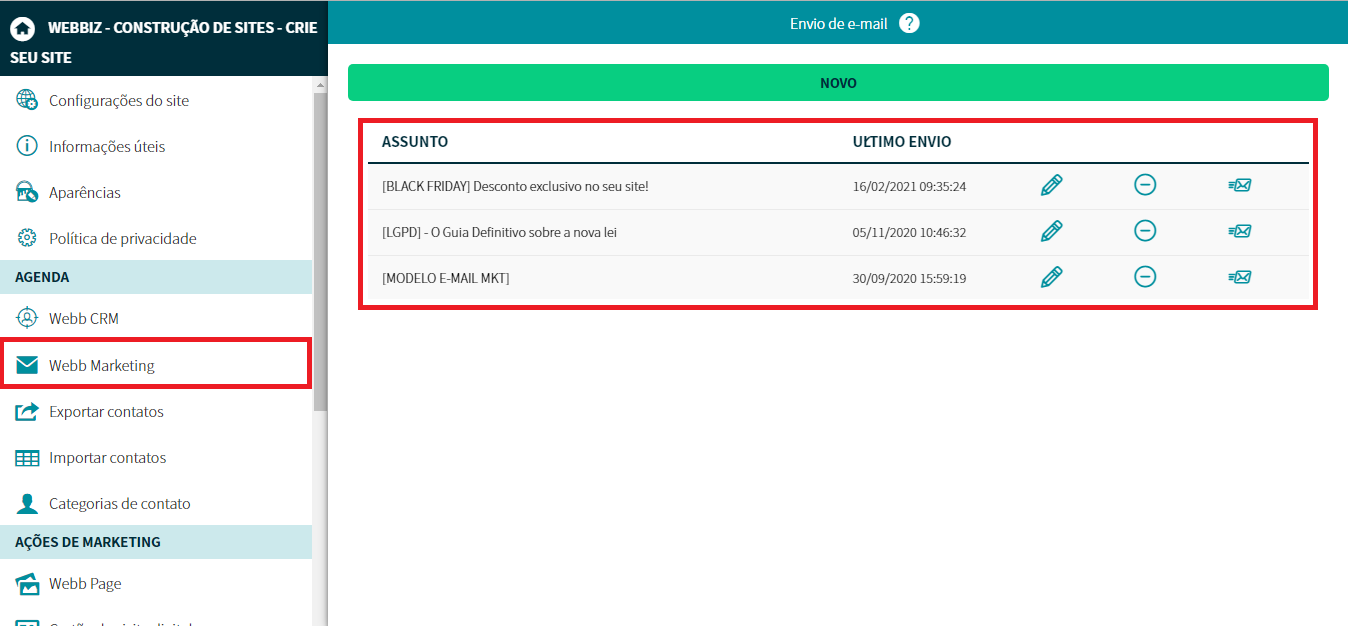Edit the LGPD email with pencil icon

point(1051,231)
